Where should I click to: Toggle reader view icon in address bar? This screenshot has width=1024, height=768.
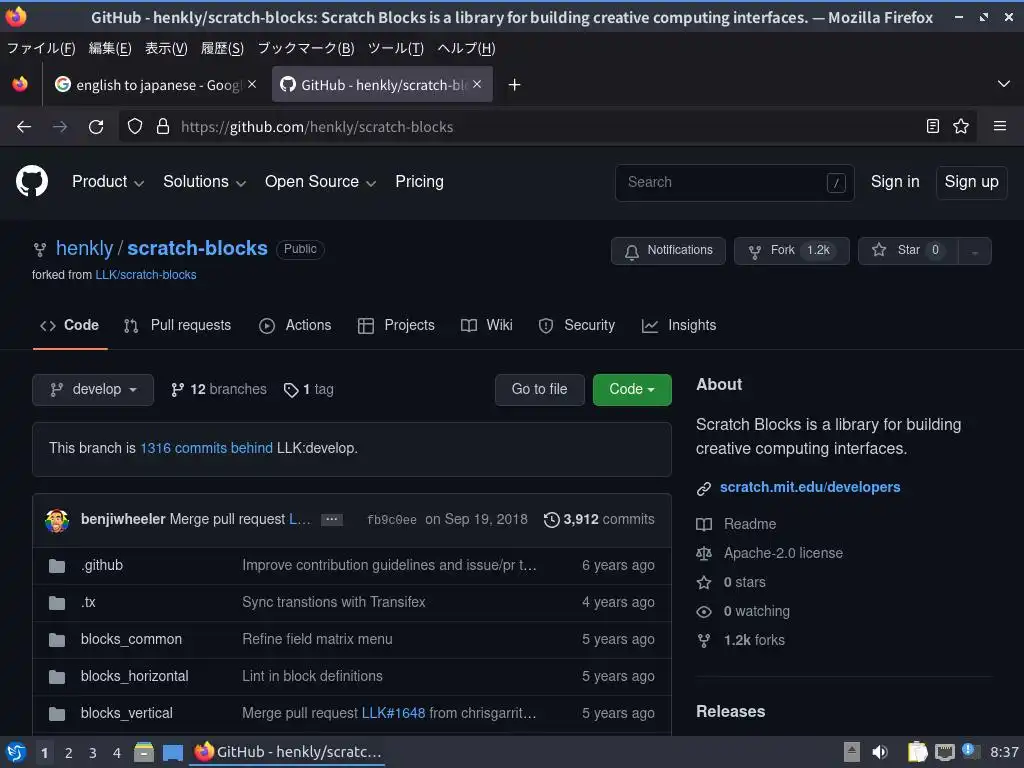933,126
